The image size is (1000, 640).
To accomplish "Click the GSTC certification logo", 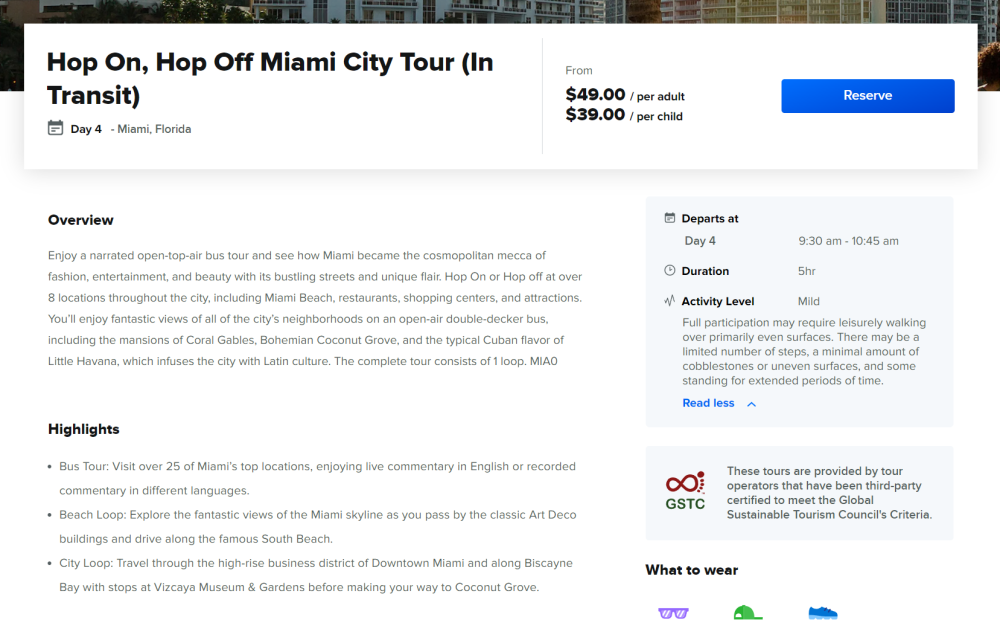I will tap(685, 491).
